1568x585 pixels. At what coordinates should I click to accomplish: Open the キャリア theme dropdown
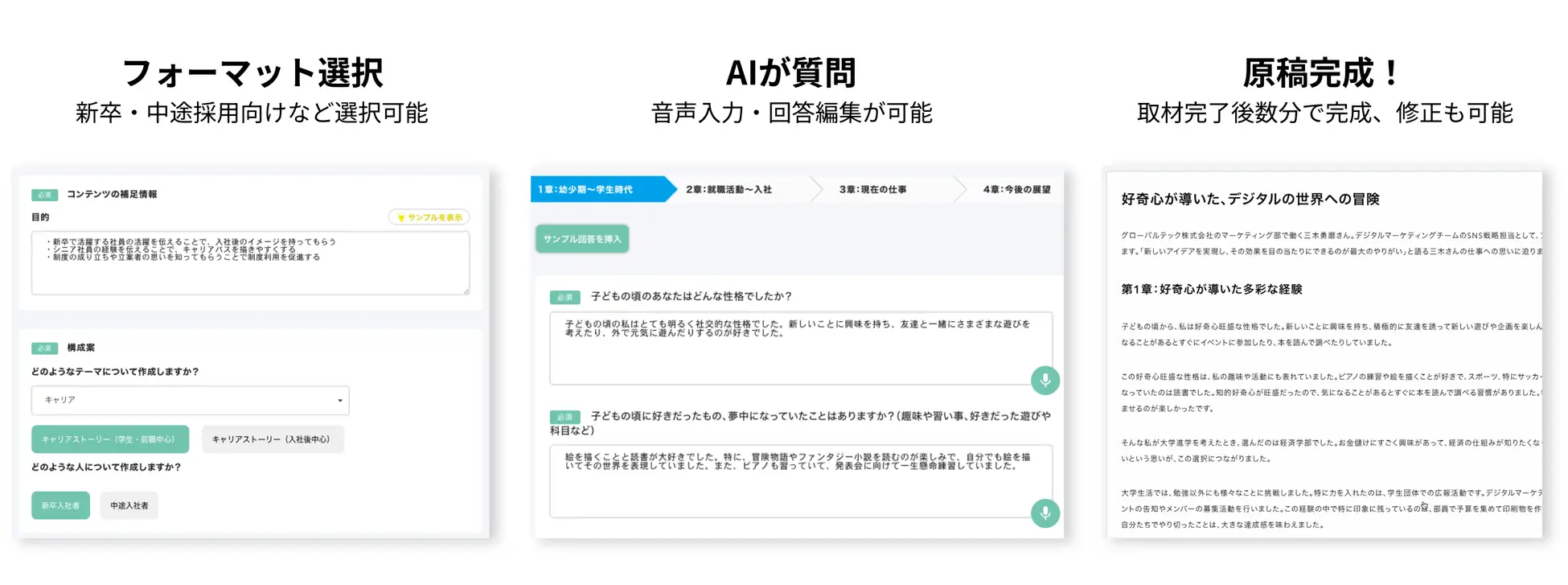(190, 400)
